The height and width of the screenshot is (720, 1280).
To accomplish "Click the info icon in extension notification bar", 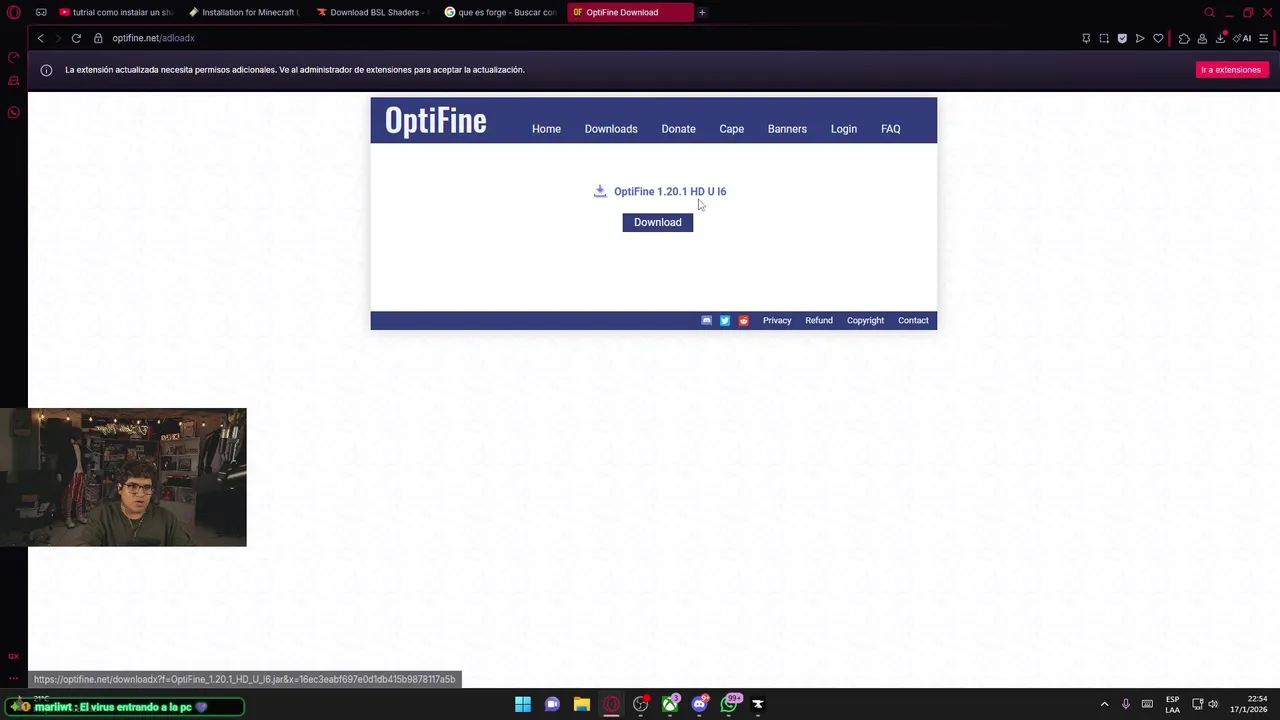I will point(46,70).
